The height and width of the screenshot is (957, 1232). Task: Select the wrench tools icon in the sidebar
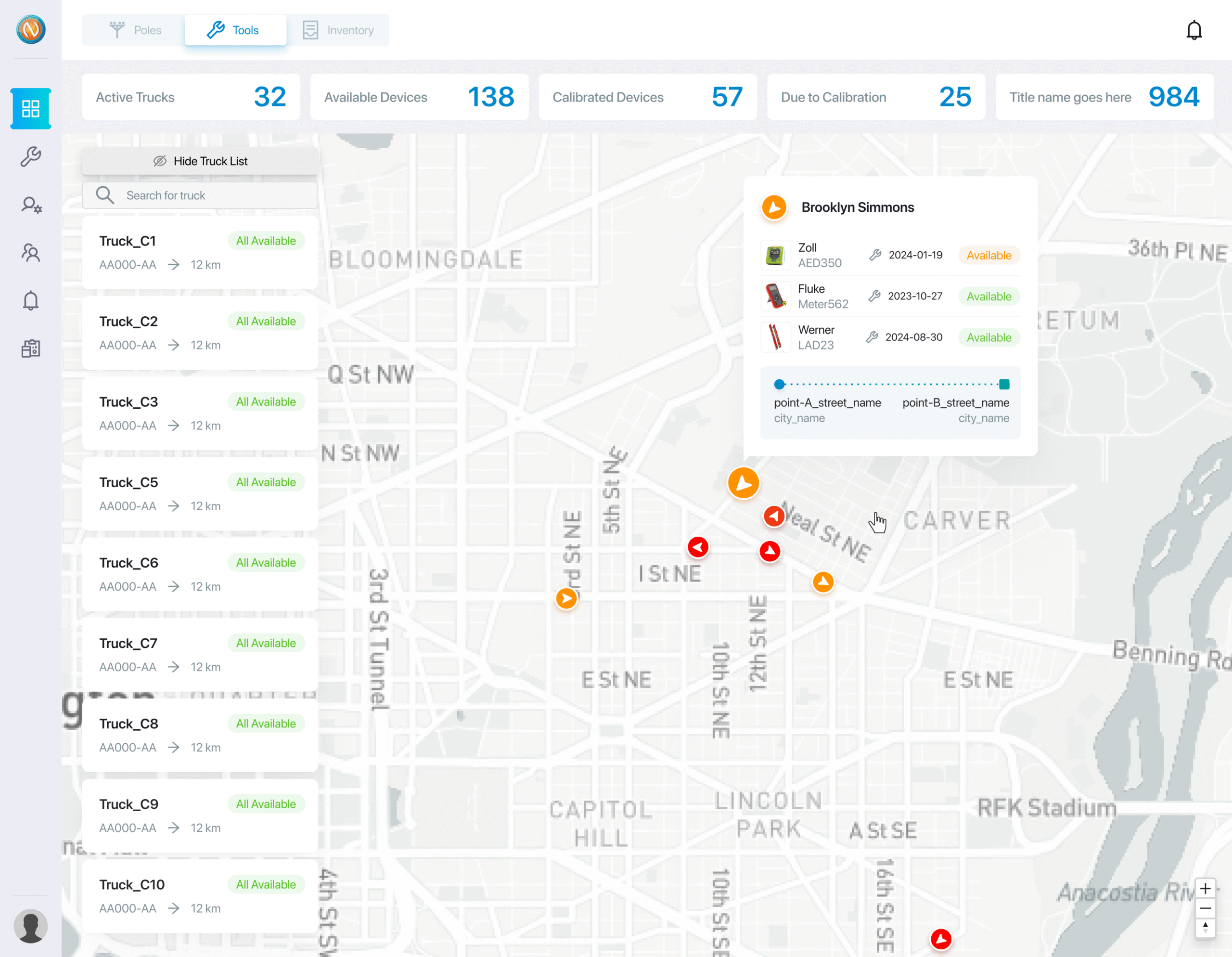click(30, 156)
